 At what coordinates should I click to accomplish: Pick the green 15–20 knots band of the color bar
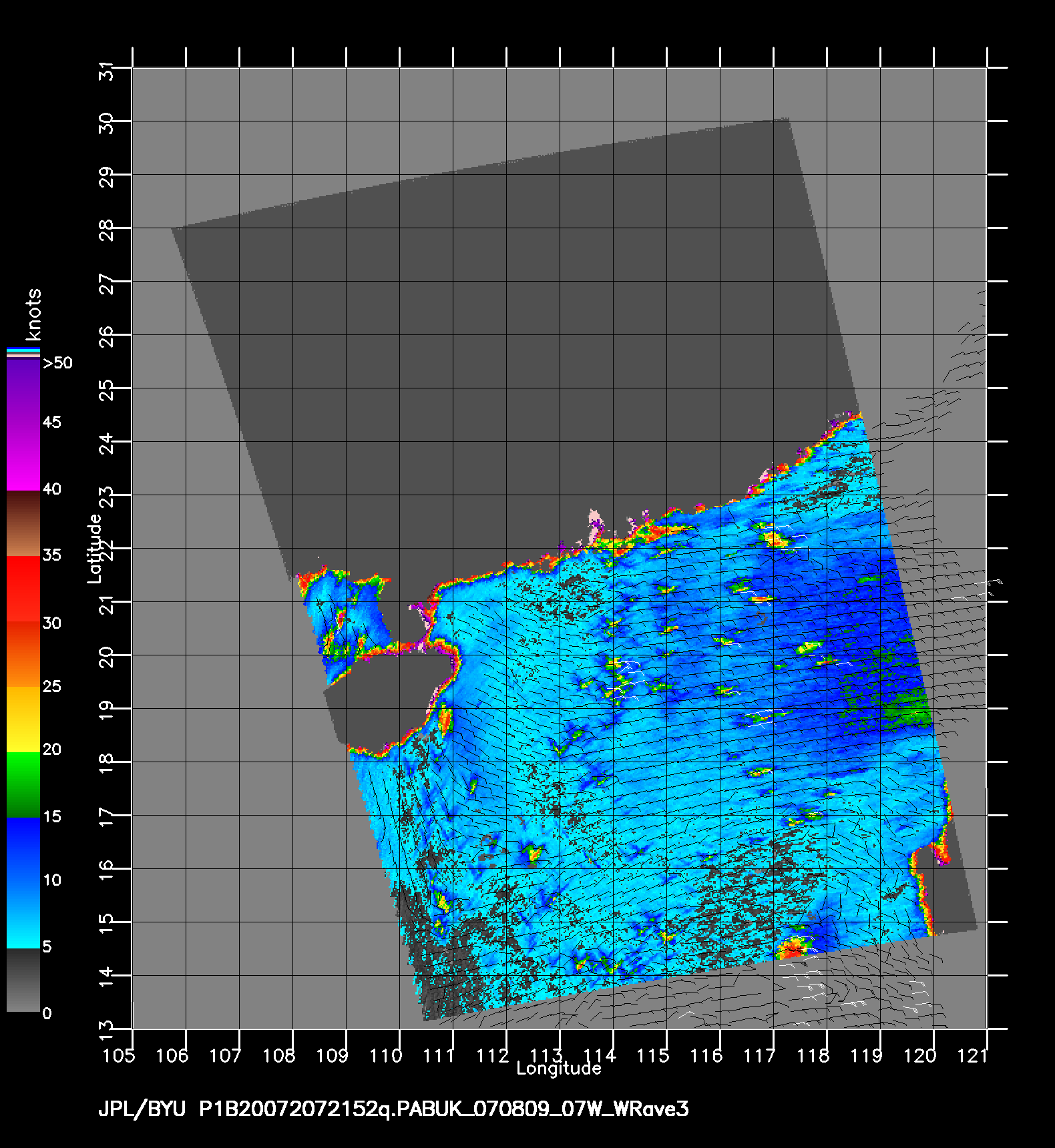23,784
